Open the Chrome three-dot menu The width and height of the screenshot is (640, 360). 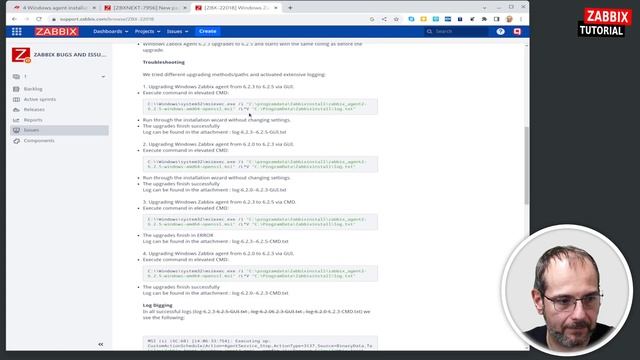coord(521,19)
